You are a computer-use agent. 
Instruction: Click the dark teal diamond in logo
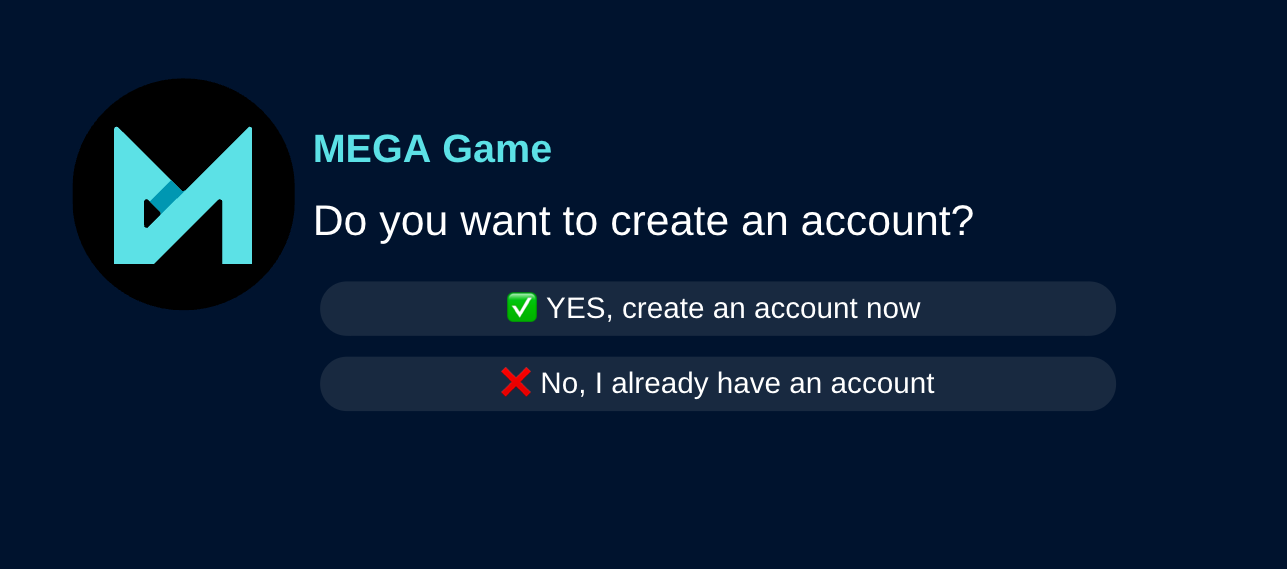167,196
